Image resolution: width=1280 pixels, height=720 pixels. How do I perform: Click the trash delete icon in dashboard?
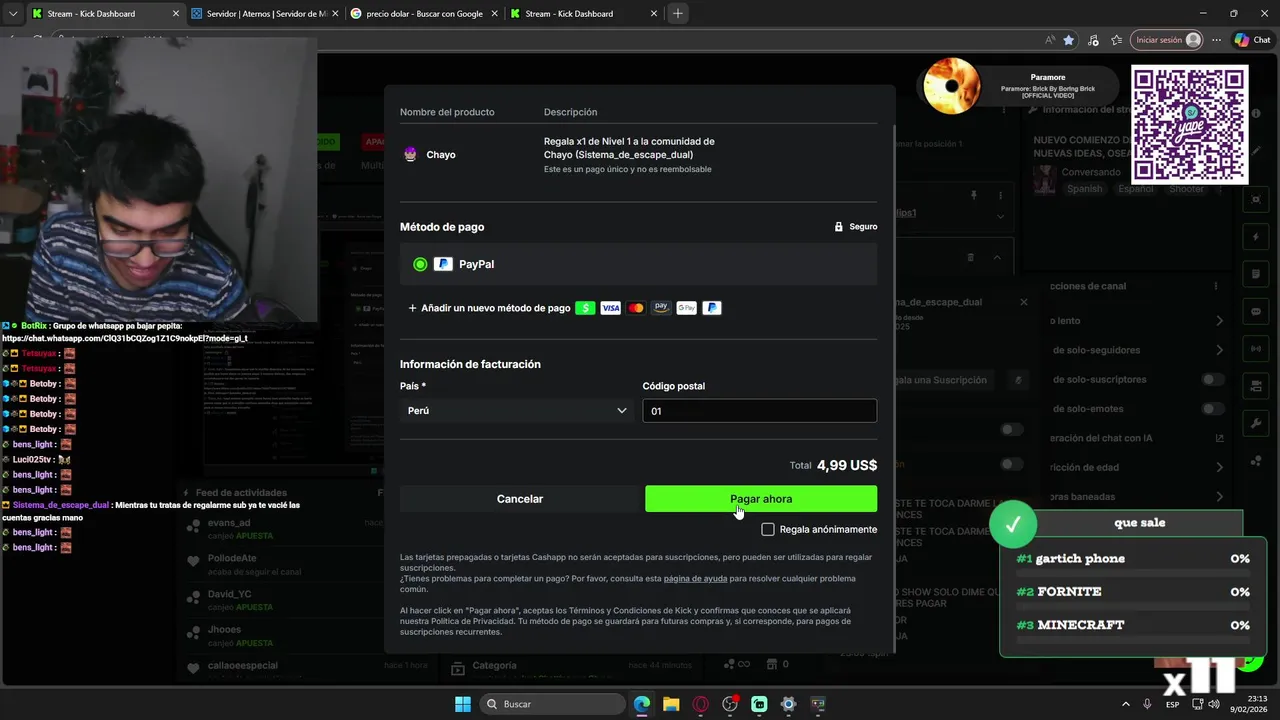(x=970, y=257)
